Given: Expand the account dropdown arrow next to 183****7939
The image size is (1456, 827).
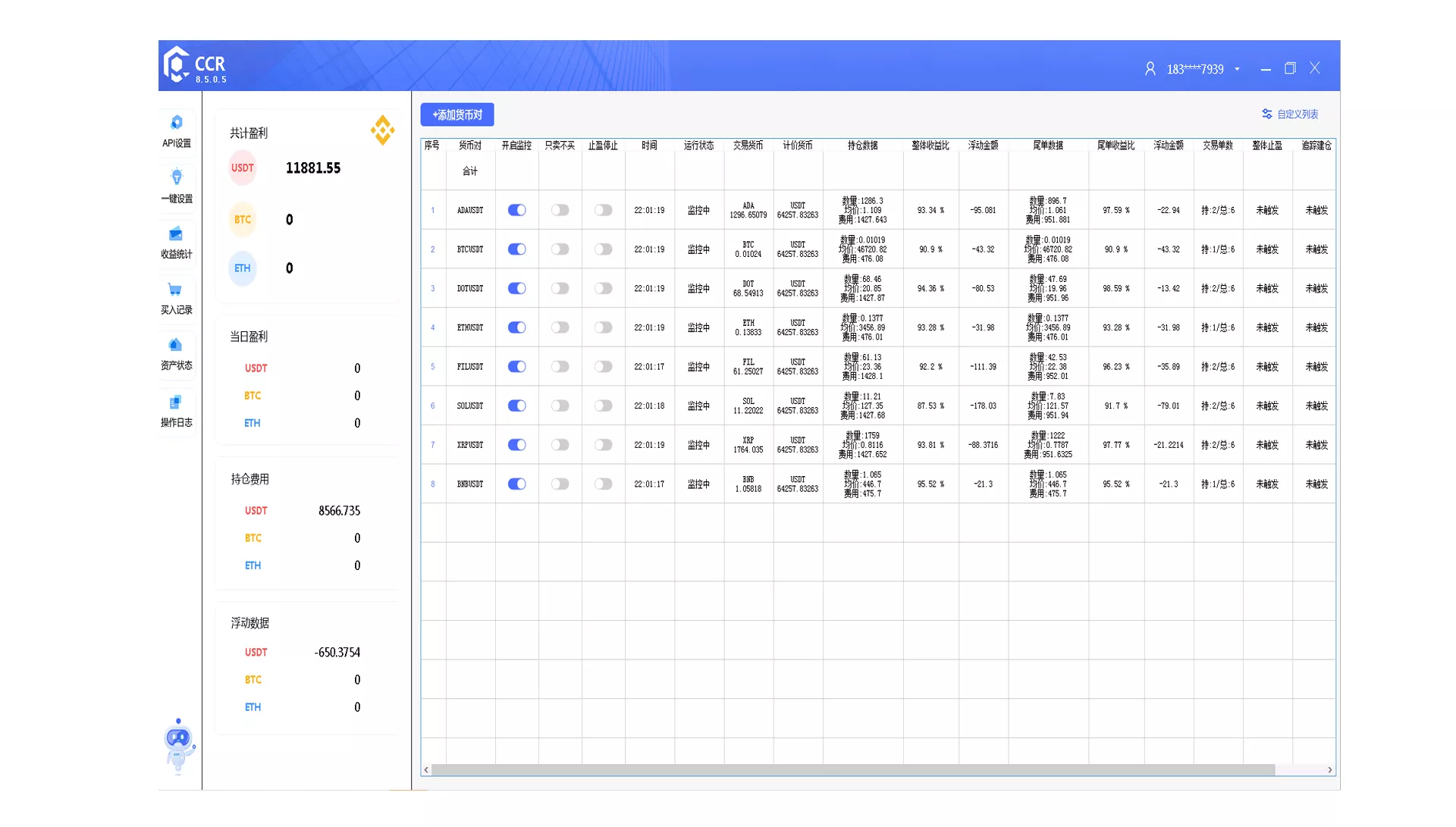Looking at the screenshot, I should point(1237,69).
